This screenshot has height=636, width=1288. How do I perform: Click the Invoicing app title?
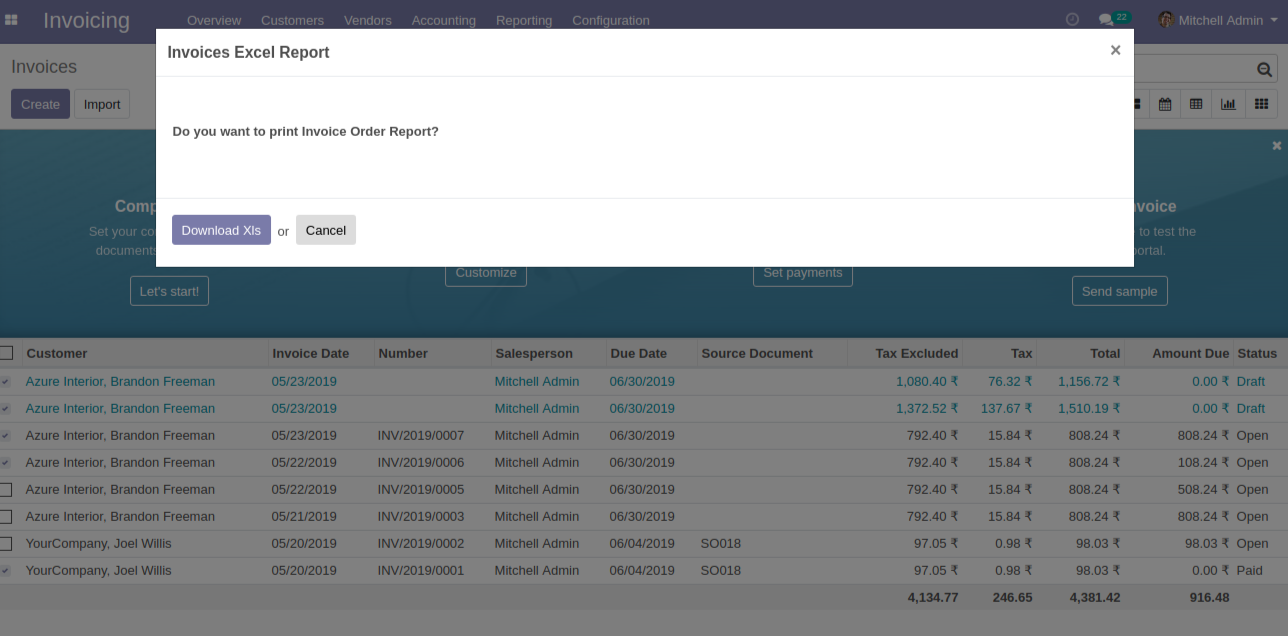tap(86, 20)
